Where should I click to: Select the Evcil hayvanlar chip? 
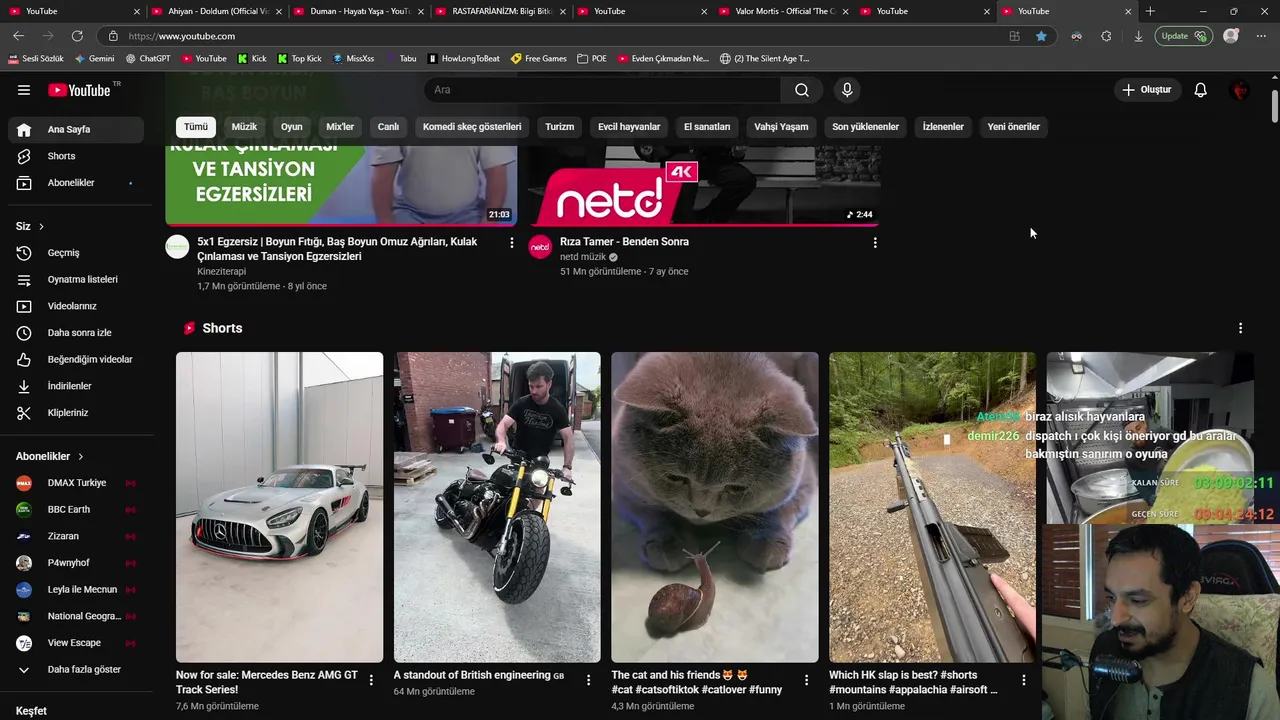tap(629, 127)
